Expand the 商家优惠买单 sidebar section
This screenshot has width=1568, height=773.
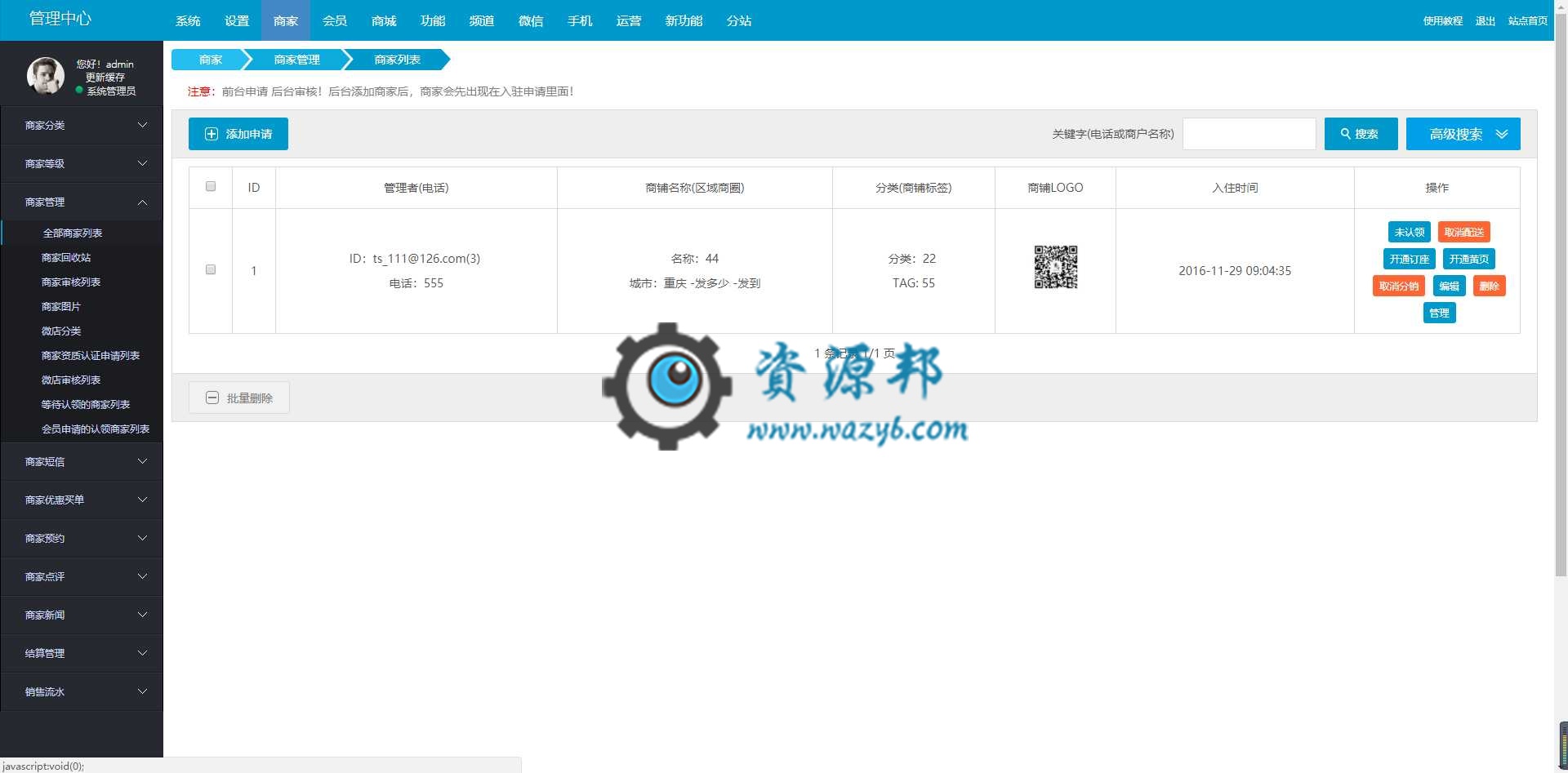(82, 500)
